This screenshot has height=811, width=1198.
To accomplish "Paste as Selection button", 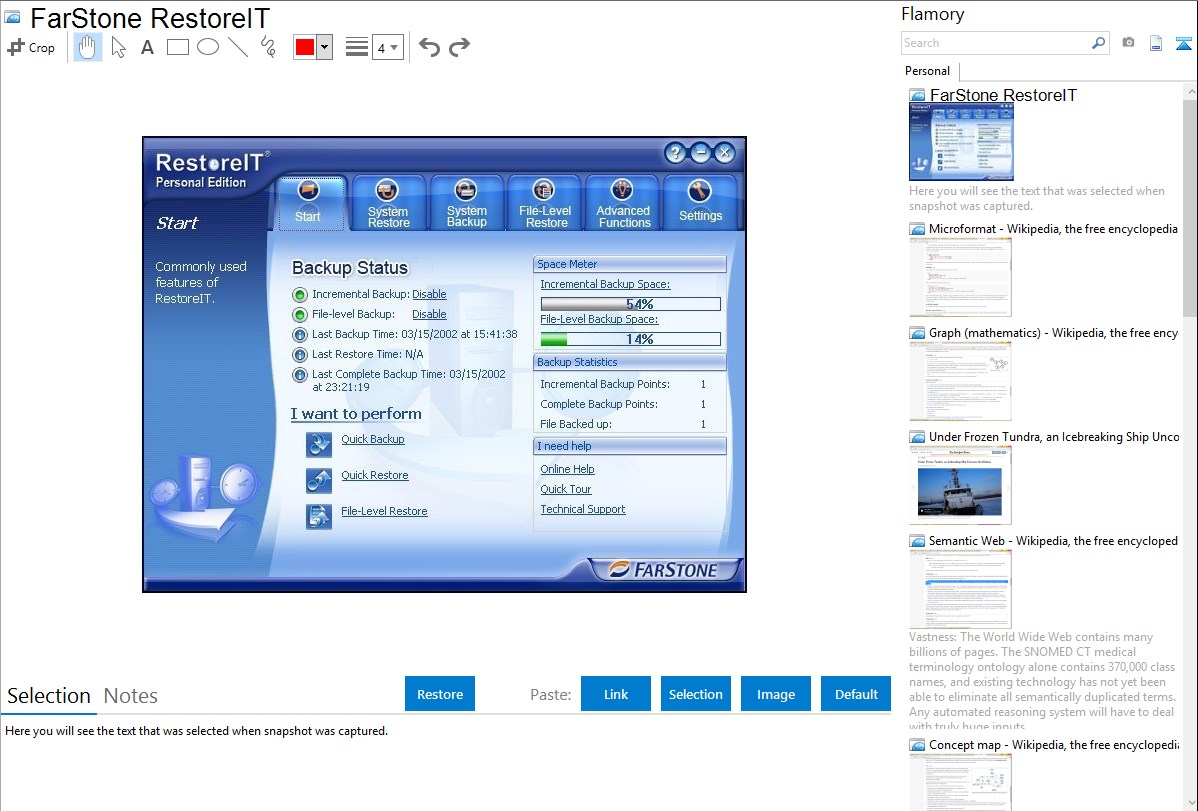I will 695,694.
